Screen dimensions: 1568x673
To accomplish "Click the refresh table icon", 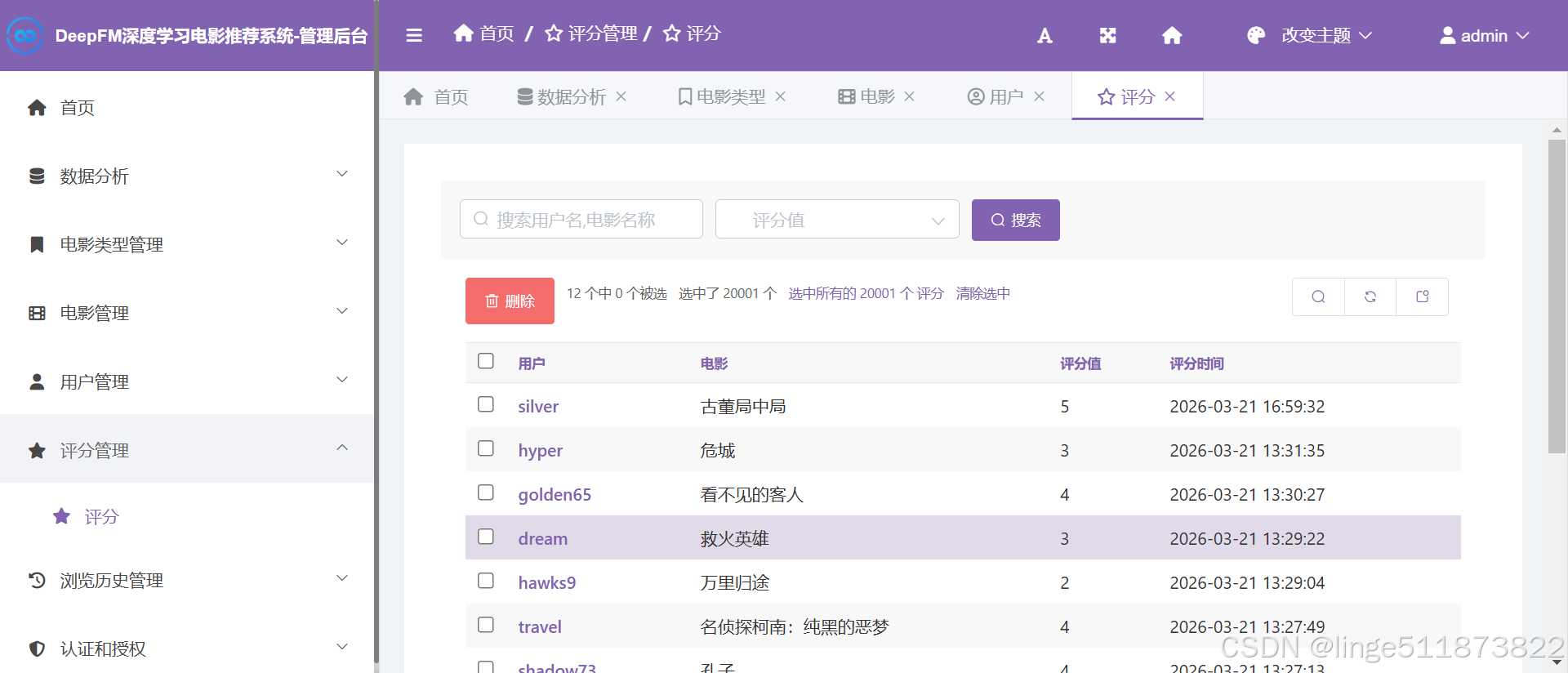I will pyautogui.click(x=1370, y=296).
